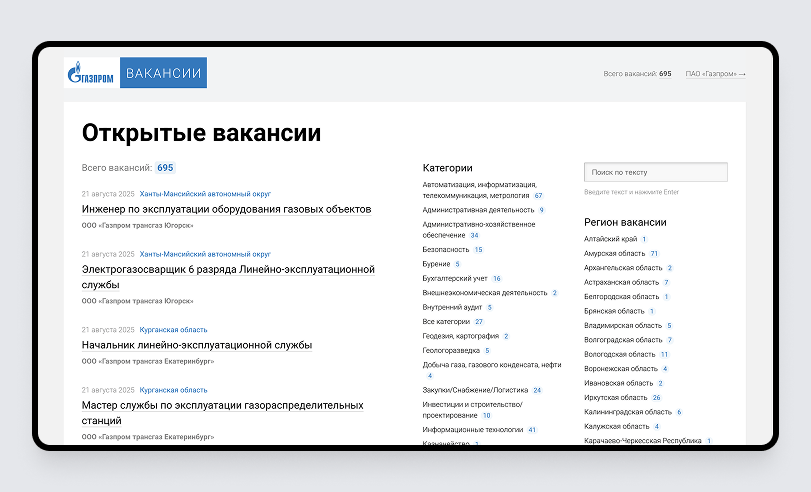
Task: Filter by region Владимирская область
Action: pos(623,326)
